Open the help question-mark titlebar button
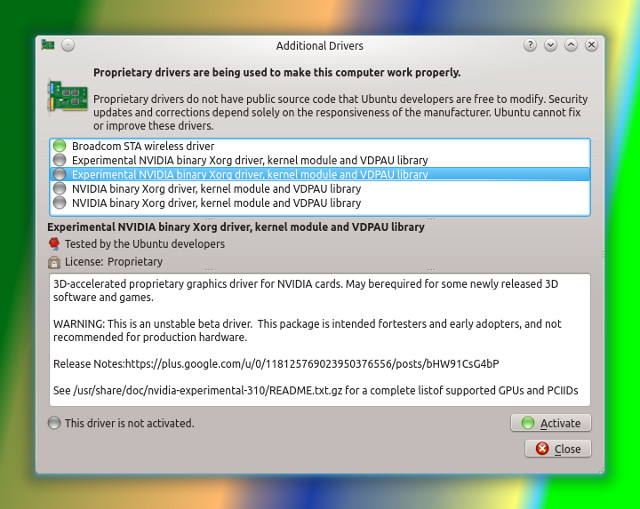Screen dimensions: 640x509 click(x=530, y=45)
